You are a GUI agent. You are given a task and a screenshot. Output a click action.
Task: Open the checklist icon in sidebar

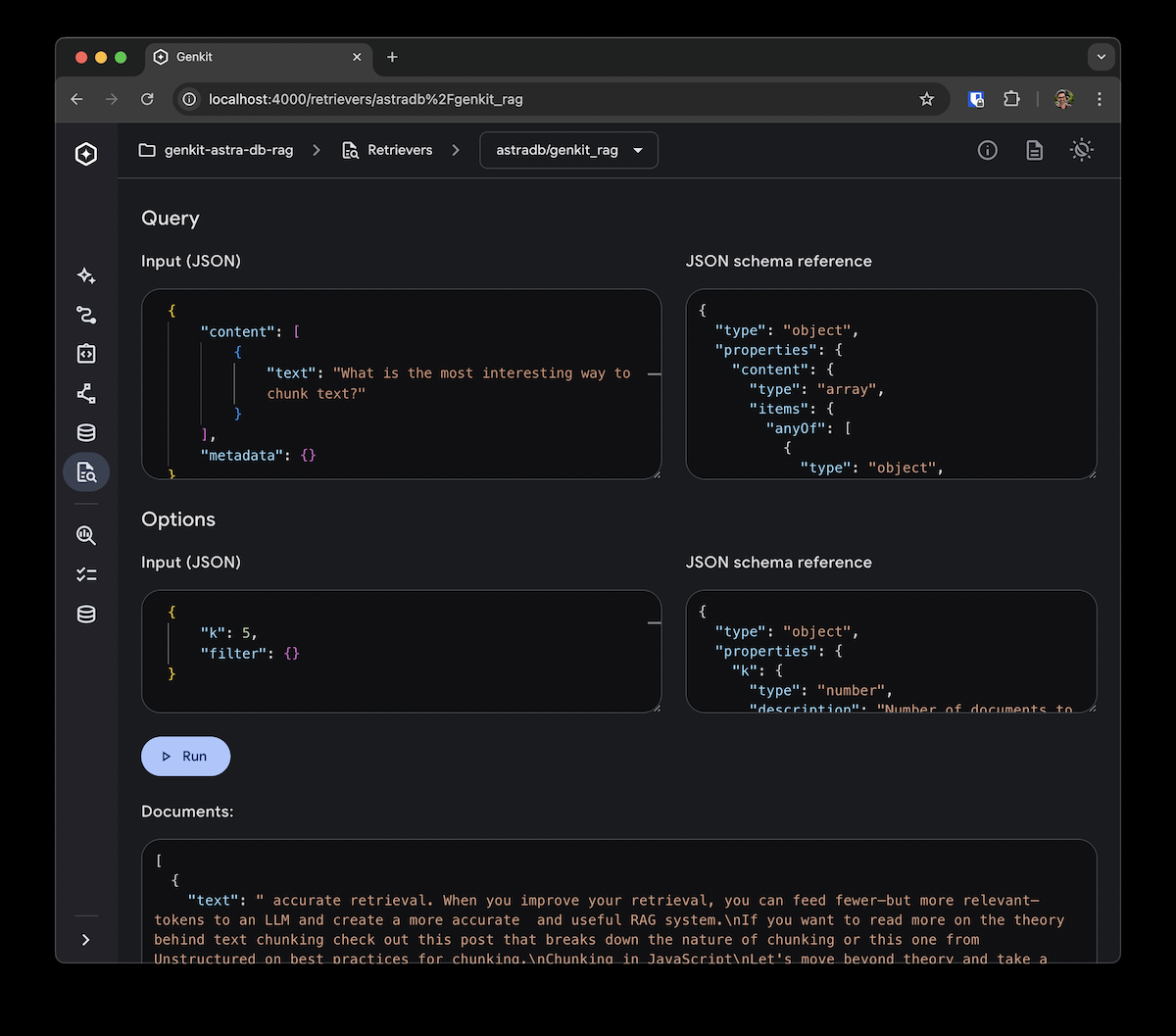[x=86, y=574]
